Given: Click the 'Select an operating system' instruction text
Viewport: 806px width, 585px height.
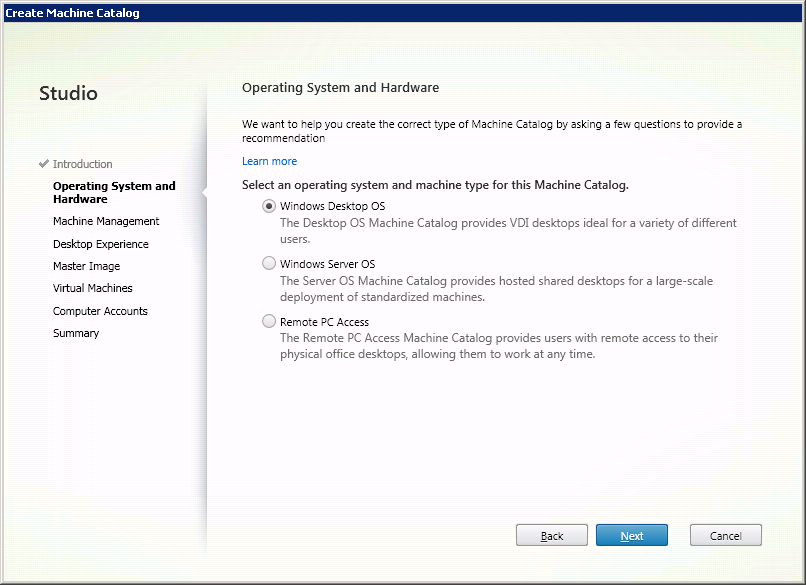Looking at the screenshot, I should [435, 185].
